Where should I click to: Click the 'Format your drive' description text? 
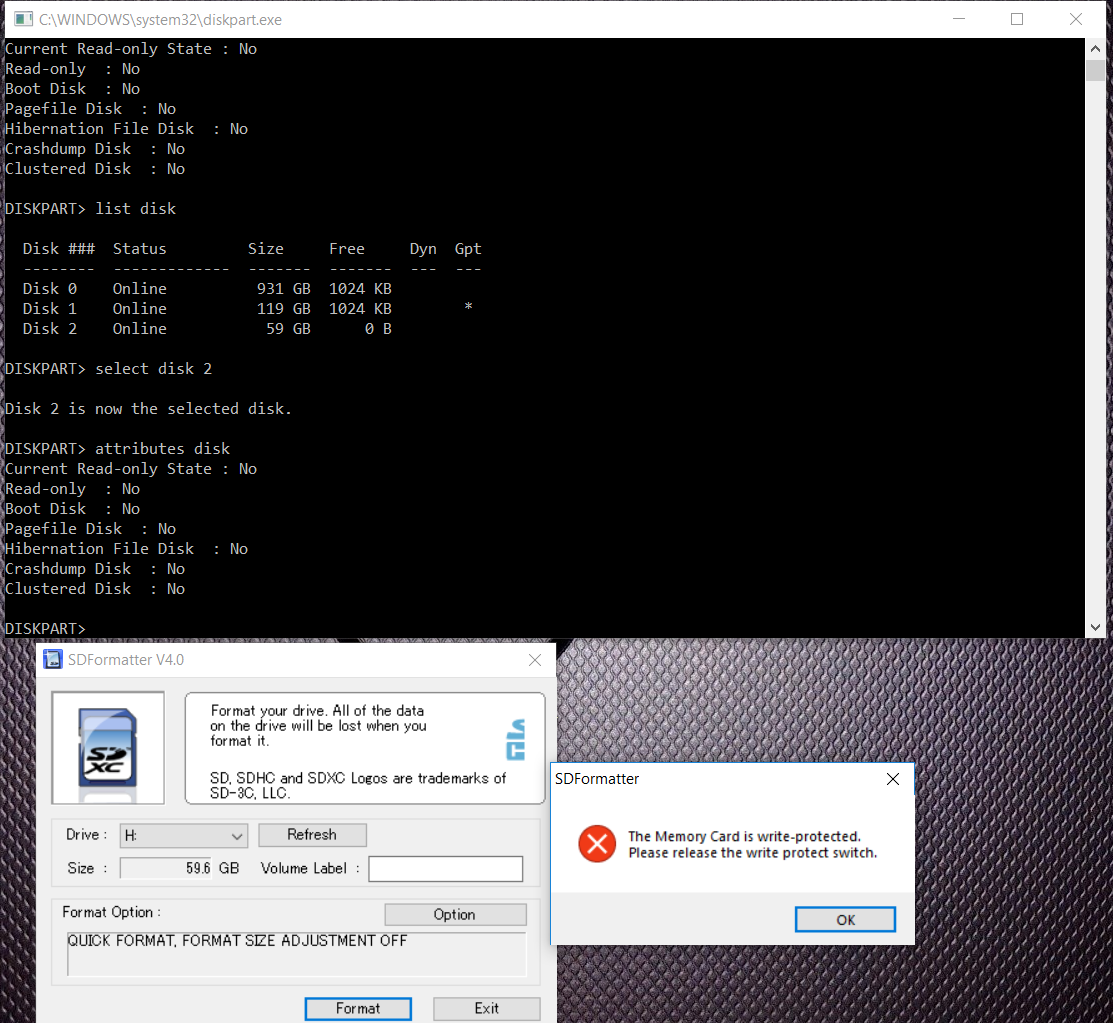(318, 726)
